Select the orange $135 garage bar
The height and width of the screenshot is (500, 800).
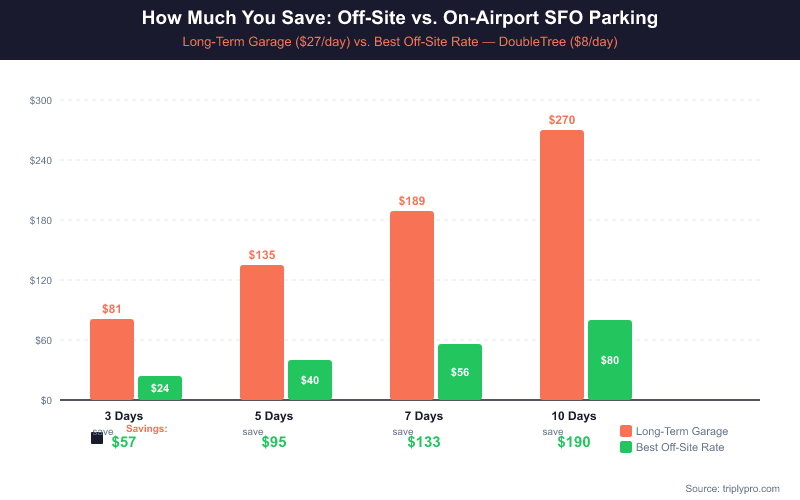[x=262, y=332]
